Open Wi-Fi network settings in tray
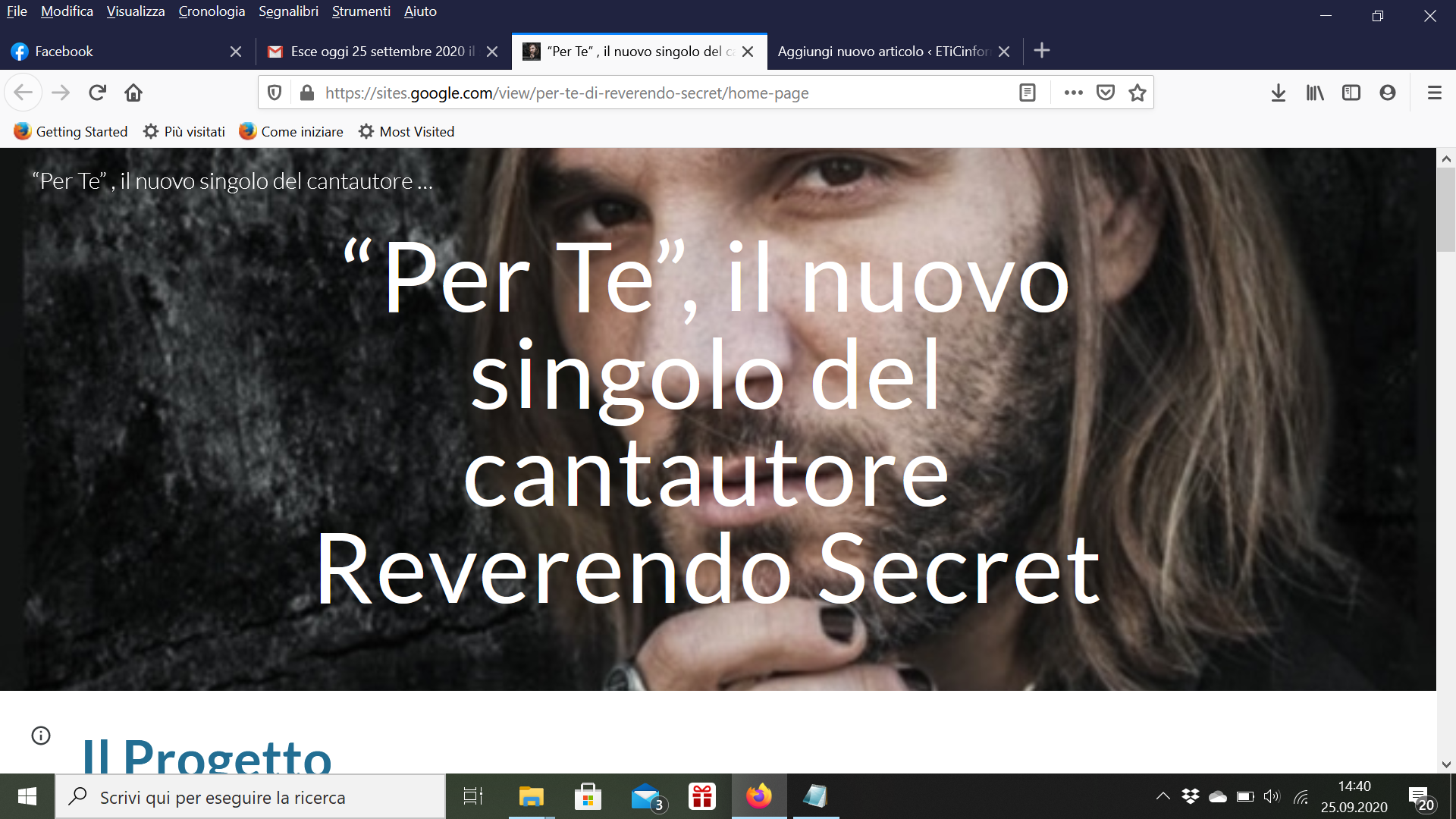 click(x=1301, y=796)
